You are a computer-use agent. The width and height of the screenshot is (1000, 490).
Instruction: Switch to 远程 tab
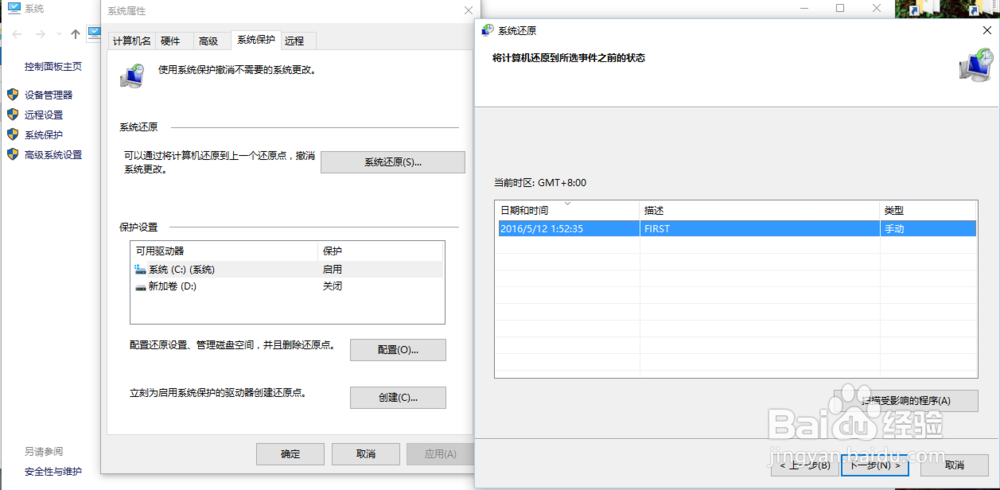[x=294, y=41]
